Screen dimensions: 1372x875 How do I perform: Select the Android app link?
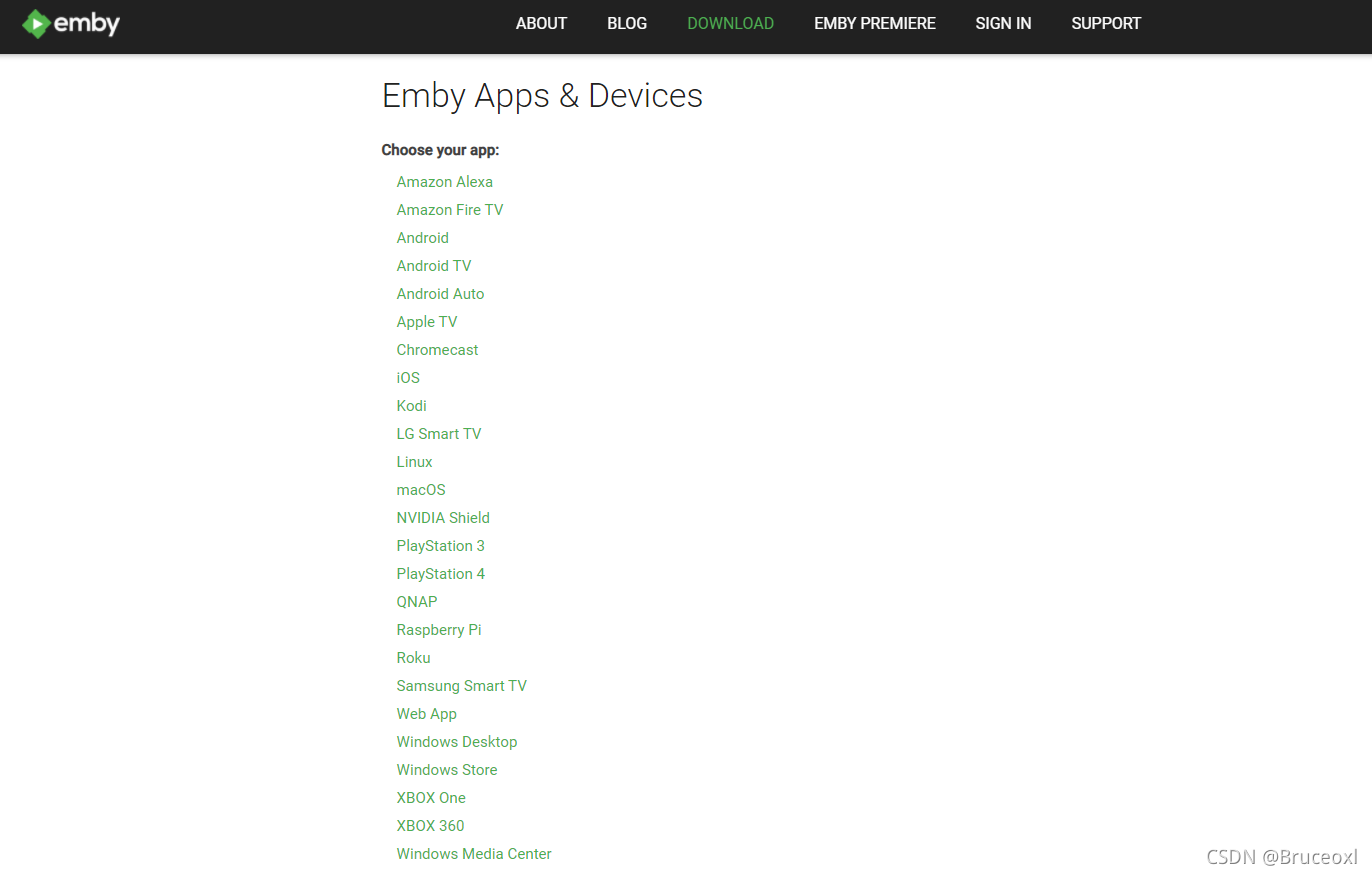pyautogui.click(x=423, y=238)
